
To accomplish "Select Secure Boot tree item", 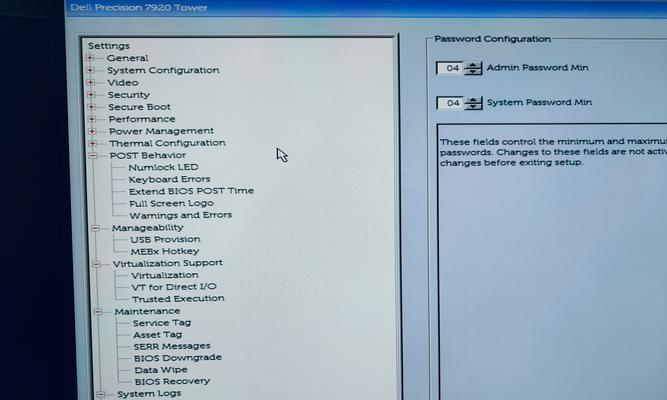I will (140, 107).
